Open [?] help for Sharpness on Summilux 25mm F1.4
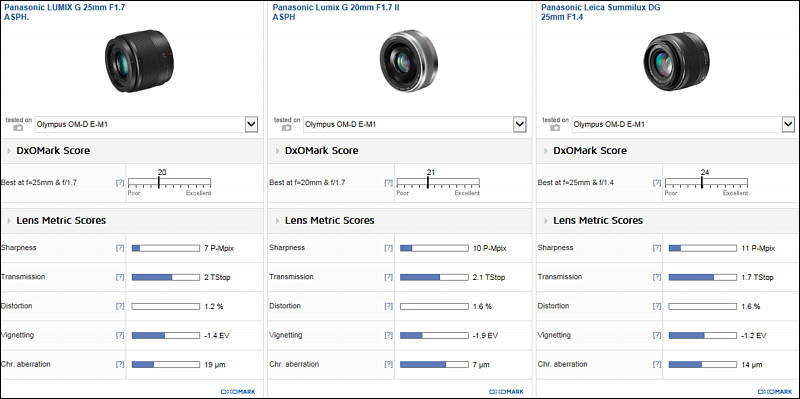The height and width of the screenshot is (399, 800). (657, 248)
